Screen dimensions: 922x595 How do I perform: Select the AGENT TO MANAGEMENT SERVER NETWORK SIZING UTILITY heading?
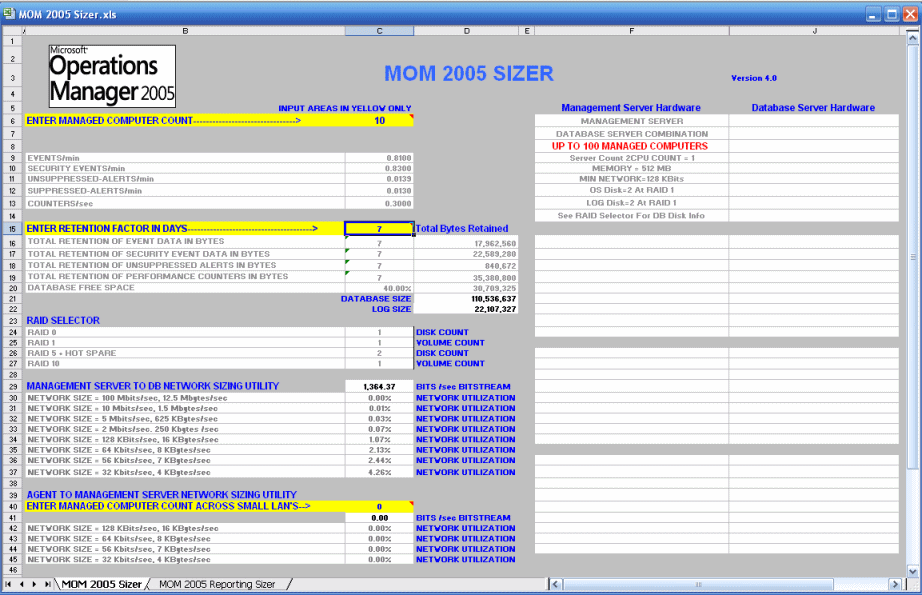click(x=162, y=495)
